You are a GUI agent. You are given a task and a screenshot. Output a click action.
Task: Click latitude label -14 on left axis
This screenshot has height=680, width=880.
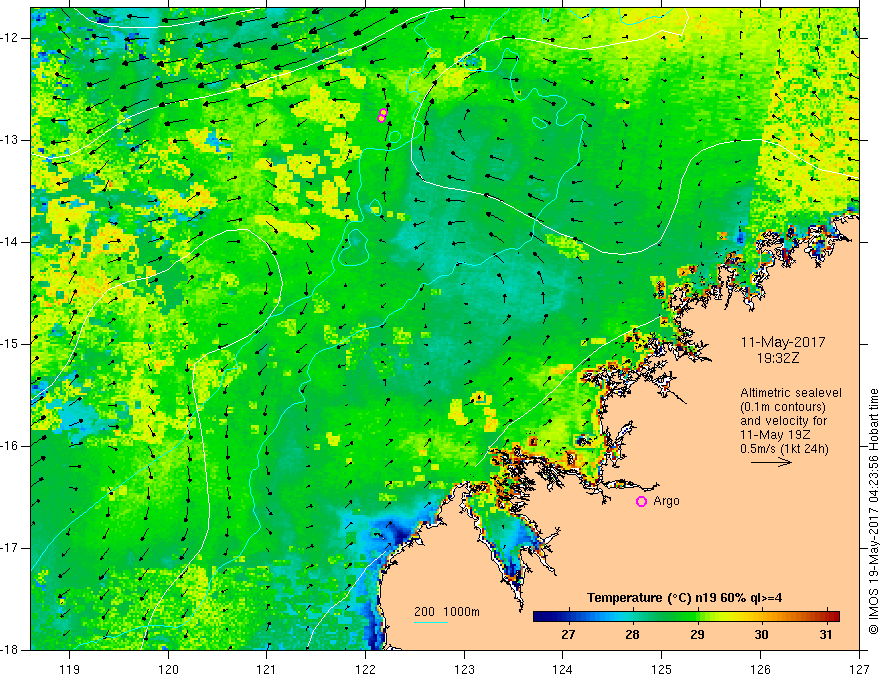click(11, 242)
